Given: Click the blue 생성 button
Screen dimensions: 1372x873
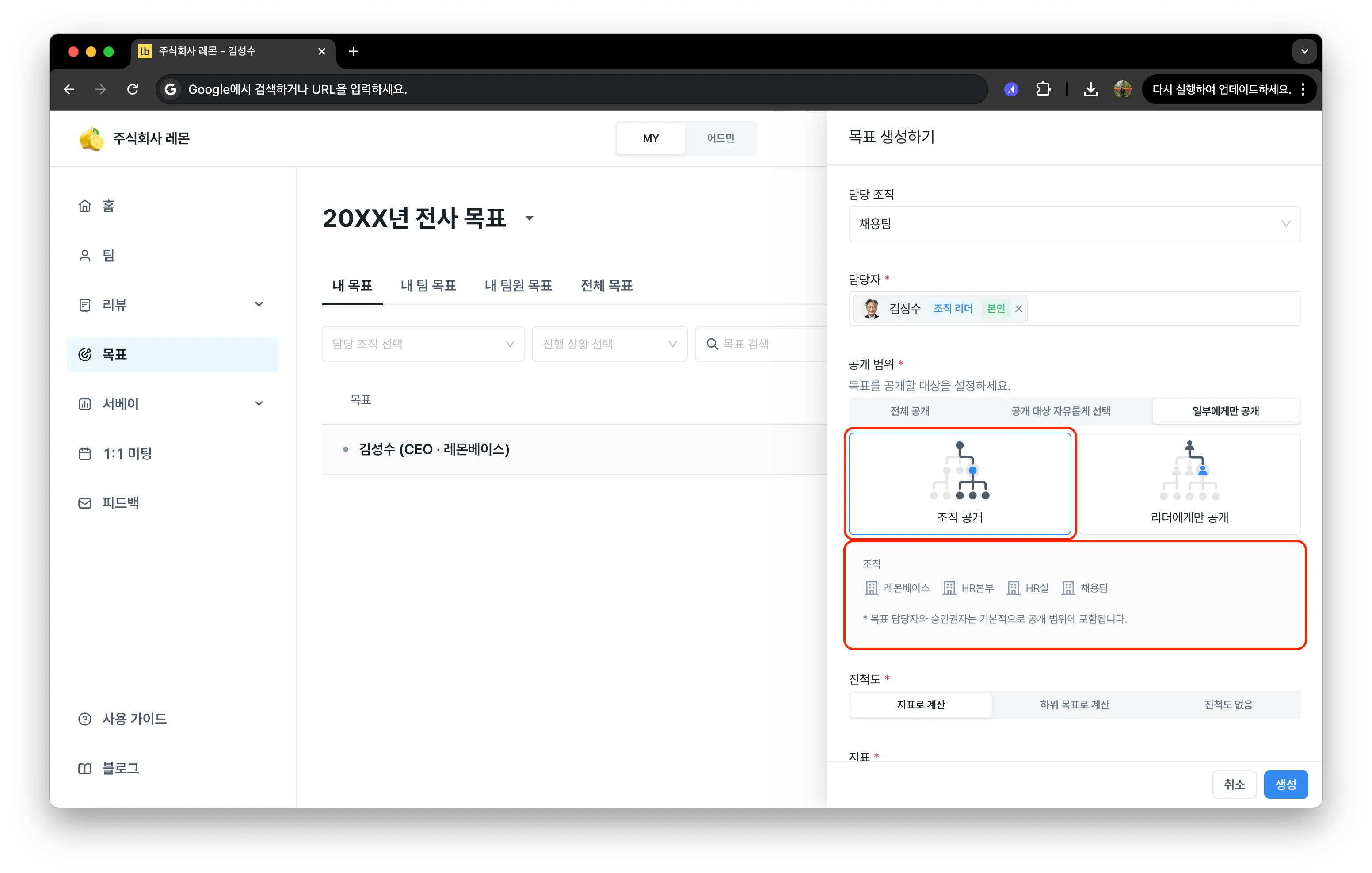Looking at the screenshot, I should tap(1285, 784).
